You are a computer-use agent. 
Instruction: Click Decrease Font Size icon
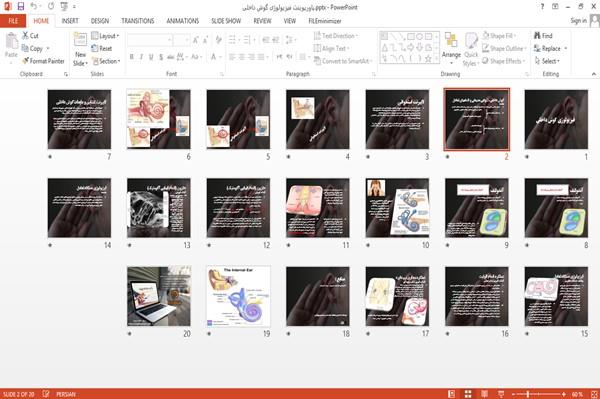[x=206, y=40]
